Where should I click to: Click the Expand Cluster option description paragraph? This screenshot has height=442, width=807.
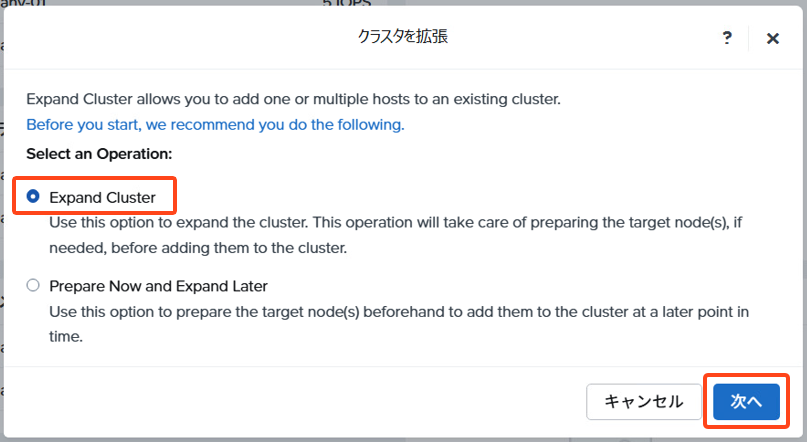(396, 235)
